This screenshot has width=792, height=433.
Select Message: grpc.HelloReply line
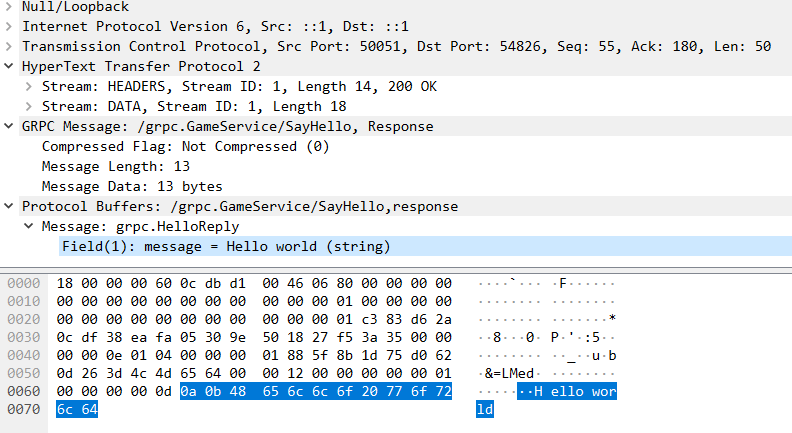click(x=140, y=226)
